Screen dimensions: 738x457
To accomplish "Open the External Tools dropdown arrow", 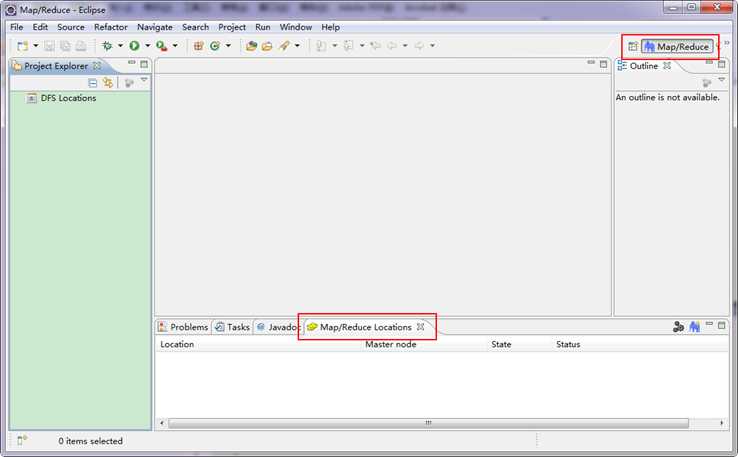I will tap(175, 46).
